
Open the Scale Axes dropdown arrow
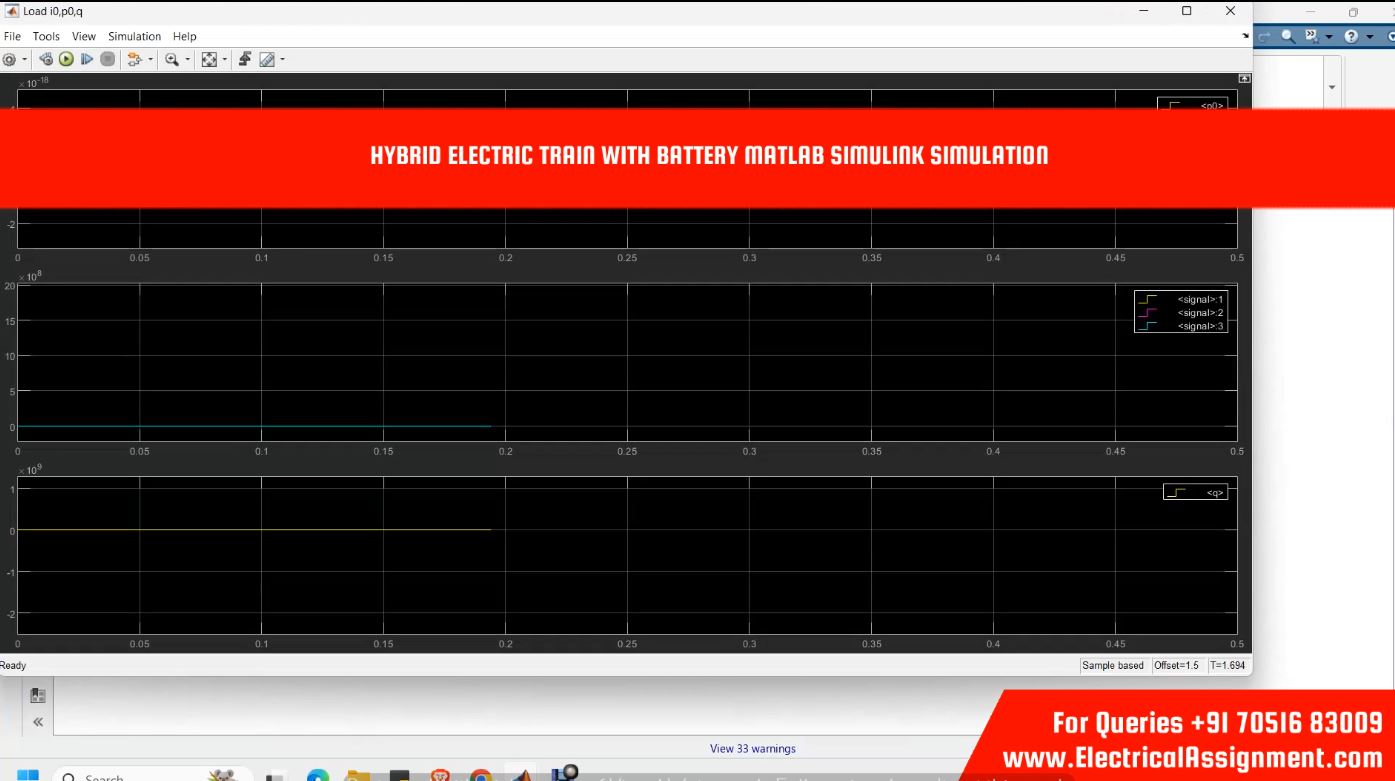pos(225,60)
